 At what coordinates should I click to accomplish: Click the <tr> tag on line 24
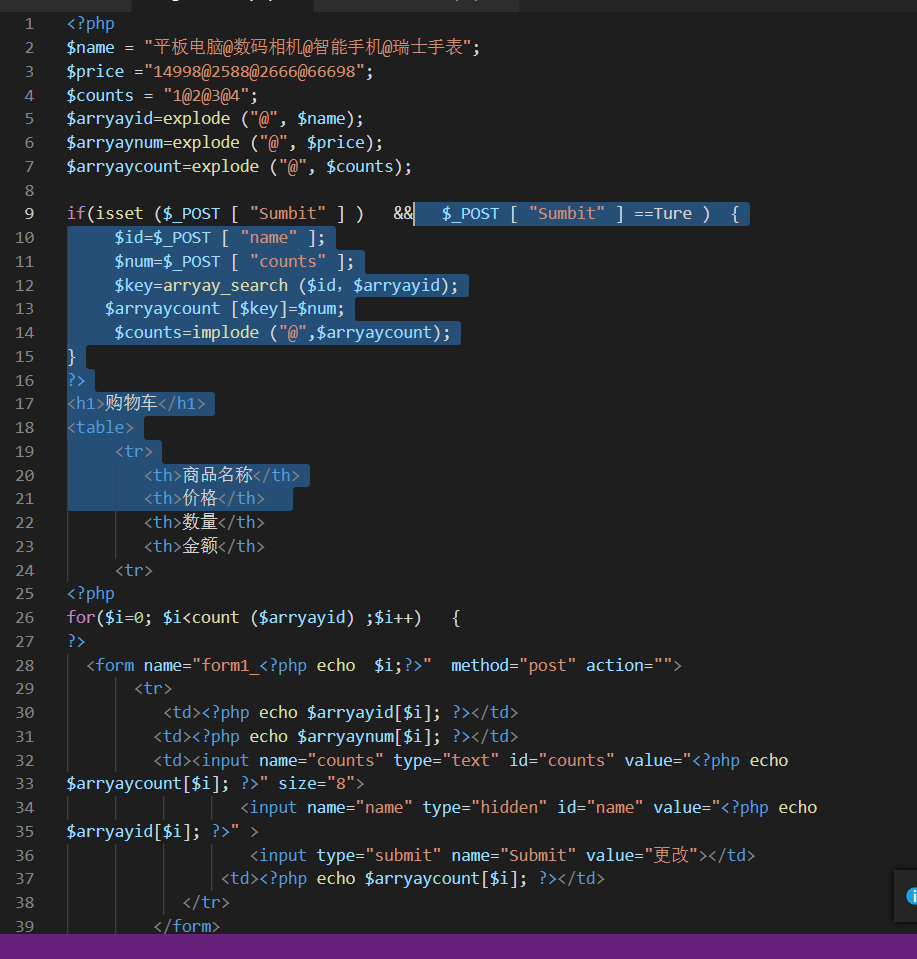[x=134, y=570]
